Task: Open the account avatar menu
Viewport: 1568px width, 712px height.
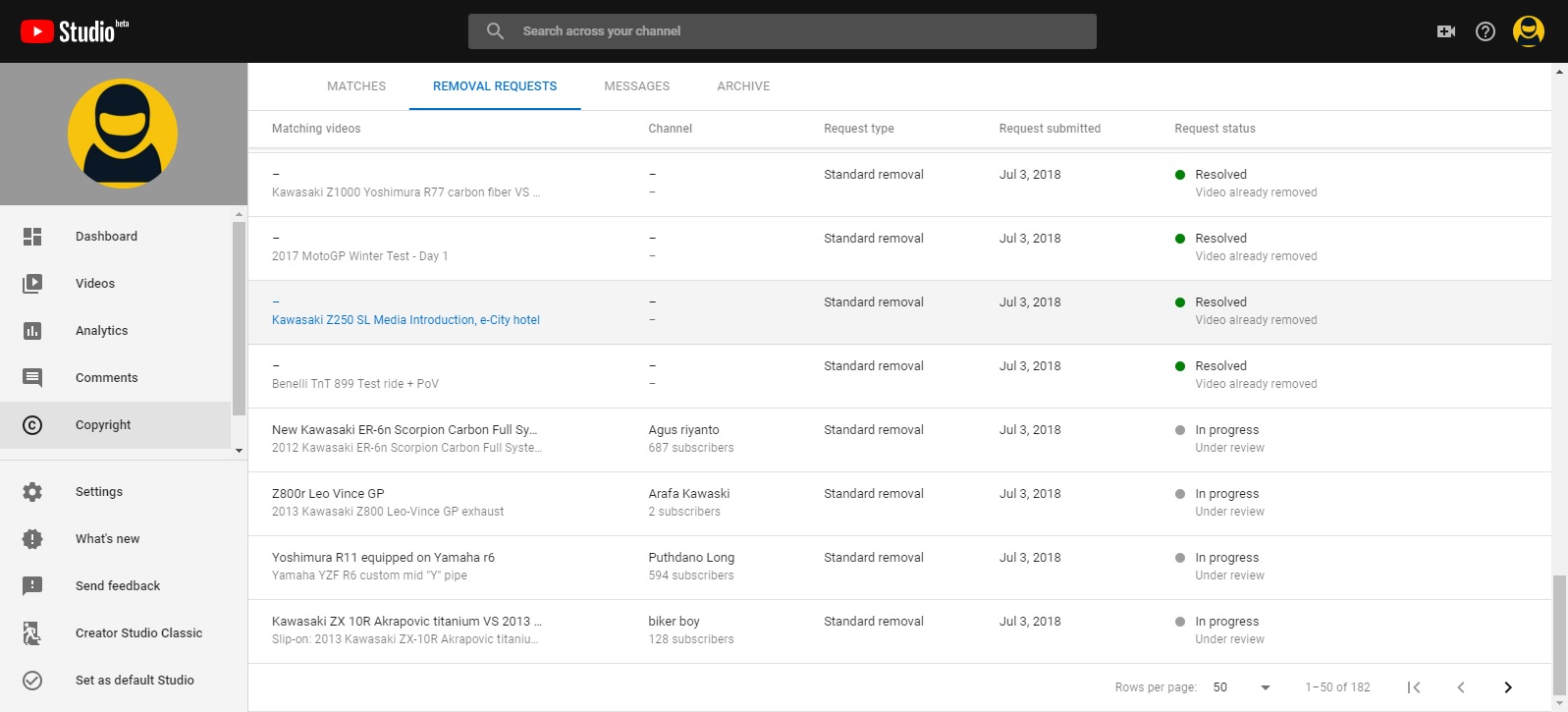Action: tap(1529, 31)
